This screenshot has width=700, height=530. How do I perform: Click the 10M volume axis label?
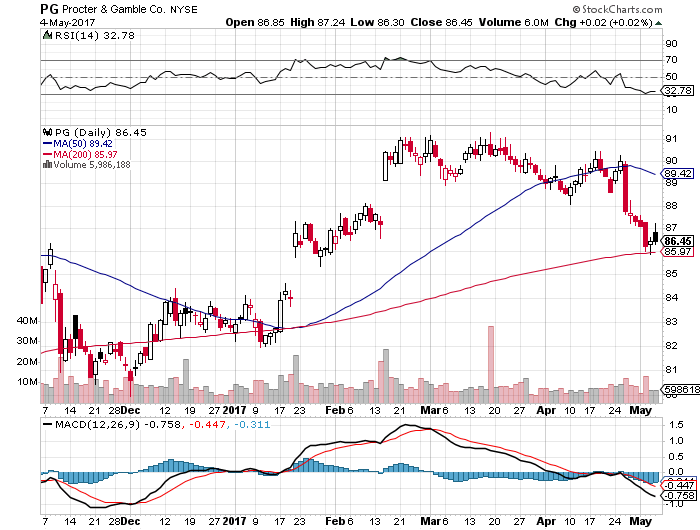pos(27,382)
